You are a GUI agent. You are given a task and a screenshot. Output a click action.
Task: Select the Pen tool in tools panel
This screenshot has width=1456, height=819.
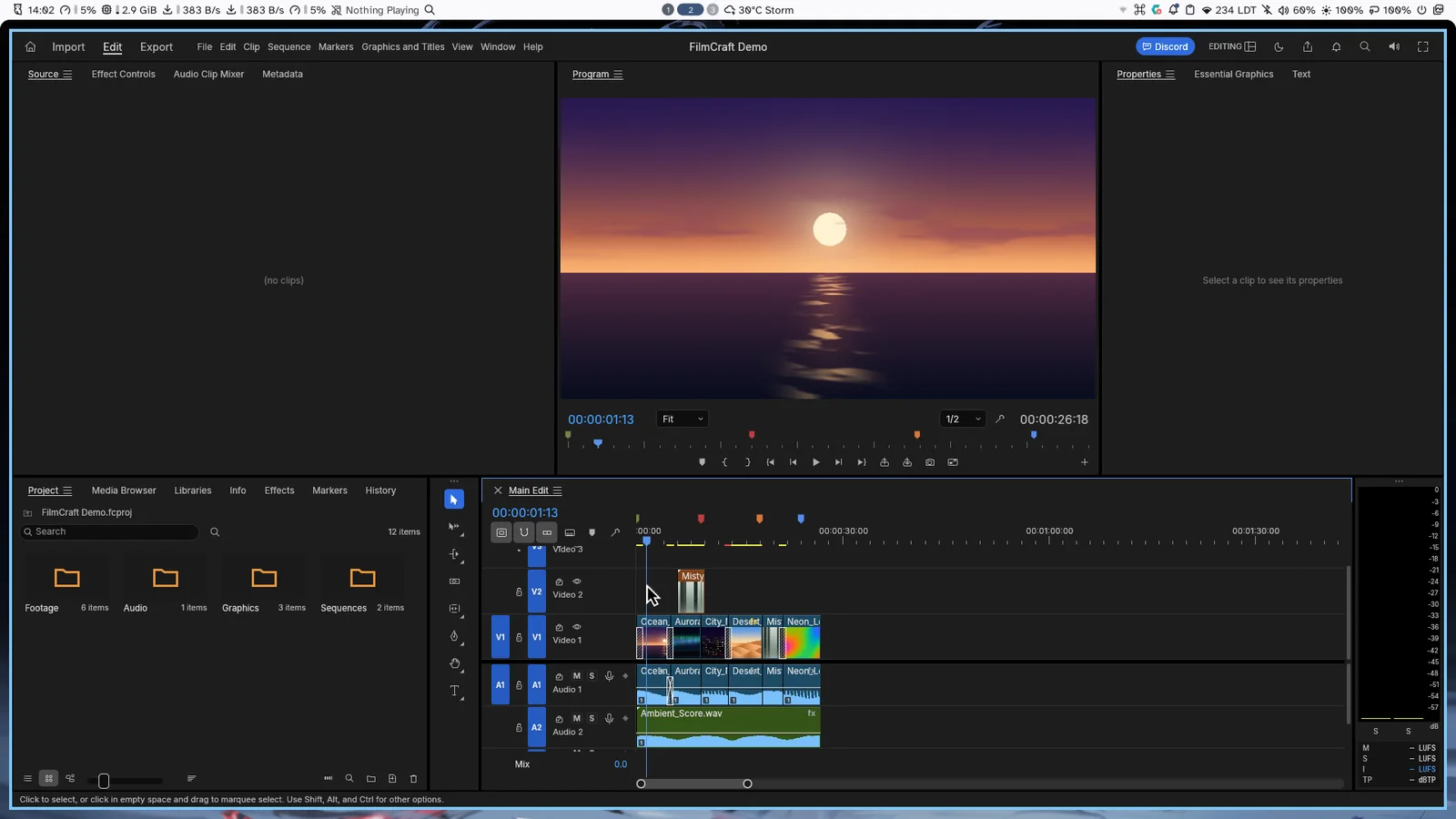[x=454, y=636]
